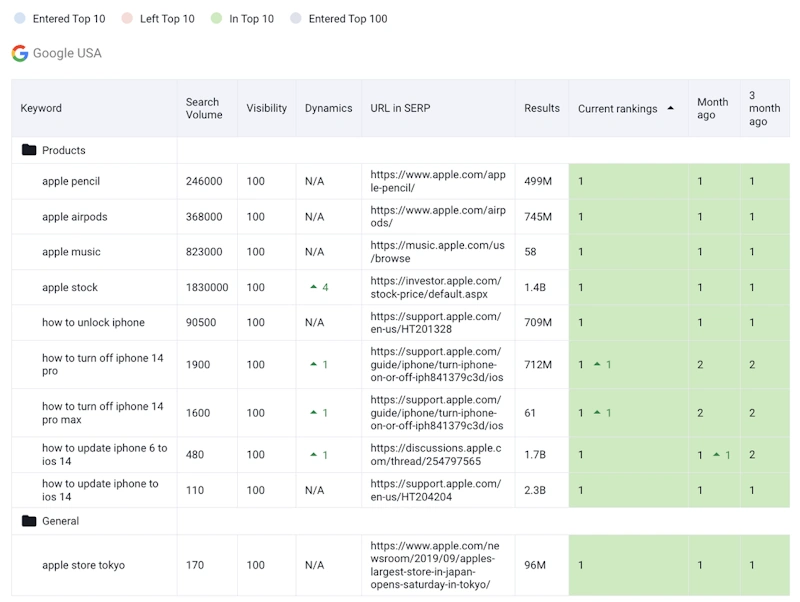Viewport: 800px width, 602px height.
Task: Click results value 96M
Action: point(535,565)
